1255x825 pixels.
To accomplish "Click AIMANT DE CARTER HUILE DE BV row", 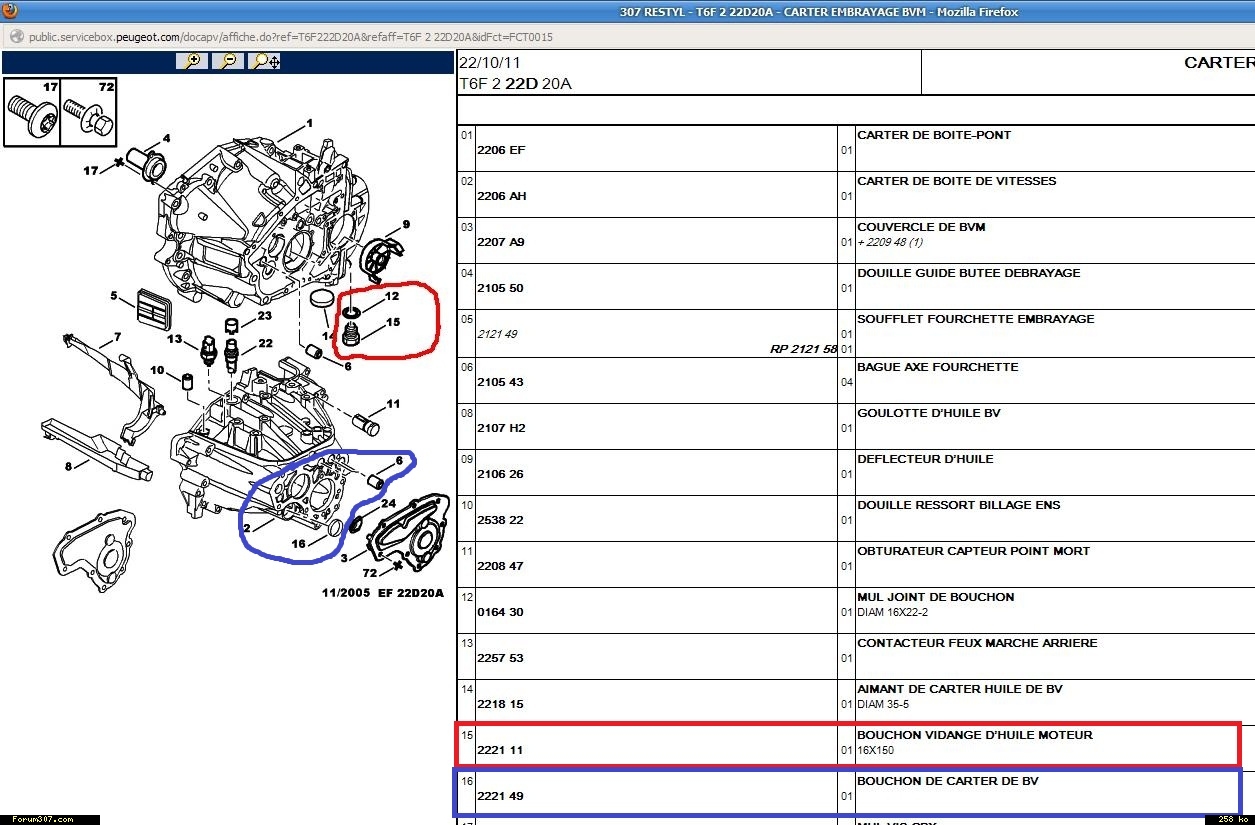I will coord(959,689).
